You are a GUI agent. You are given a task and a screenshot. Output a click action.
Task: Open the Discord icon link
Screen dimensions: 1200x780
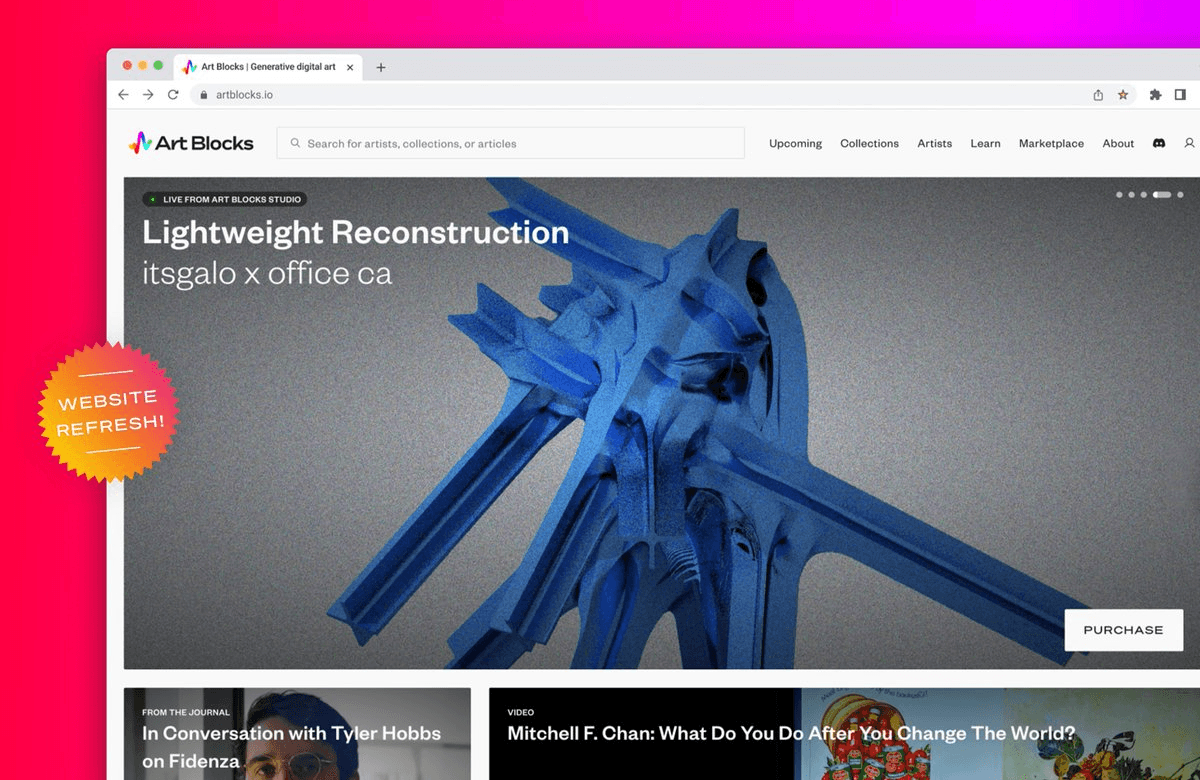(1159, 143)
